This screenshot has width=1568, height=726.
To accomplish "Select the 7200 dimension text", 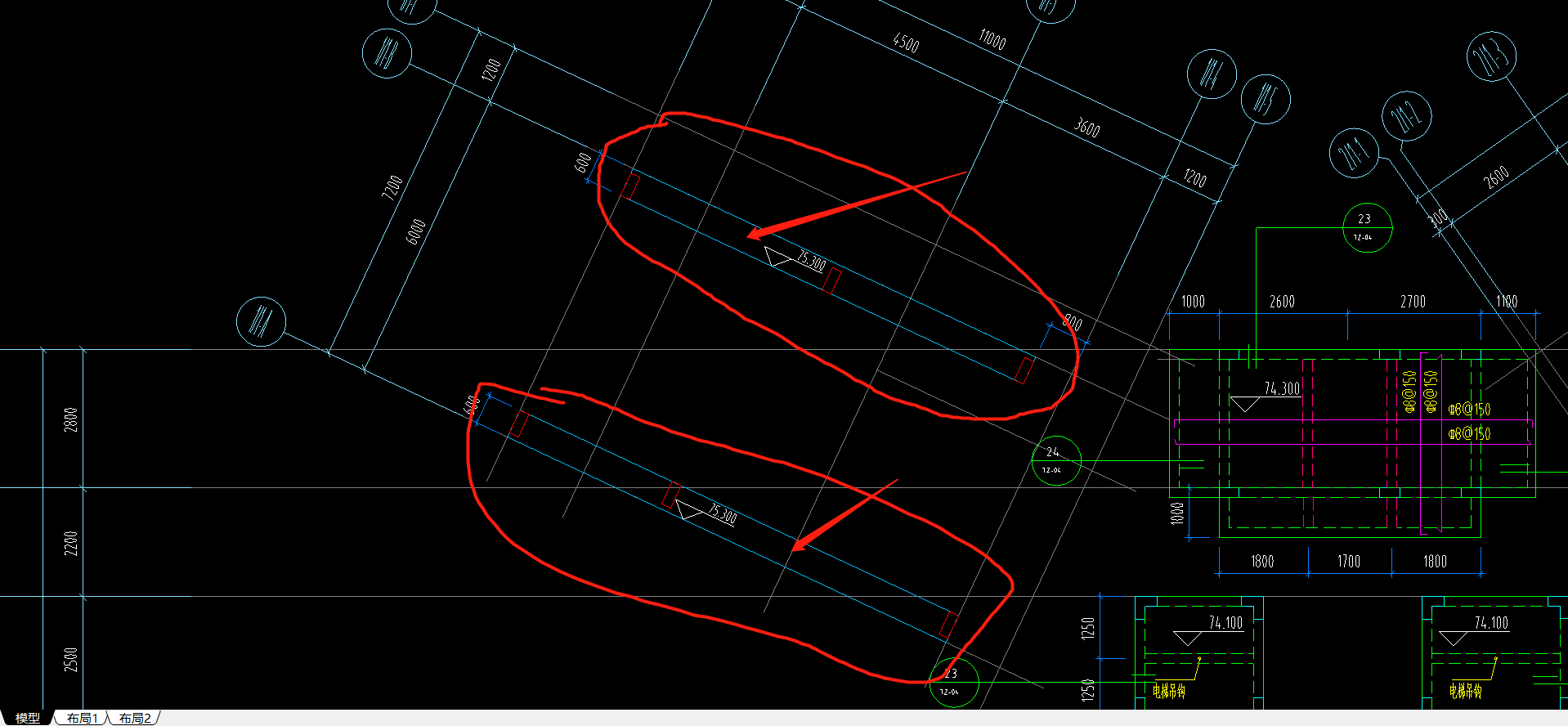I will click(x=392, y=187).
